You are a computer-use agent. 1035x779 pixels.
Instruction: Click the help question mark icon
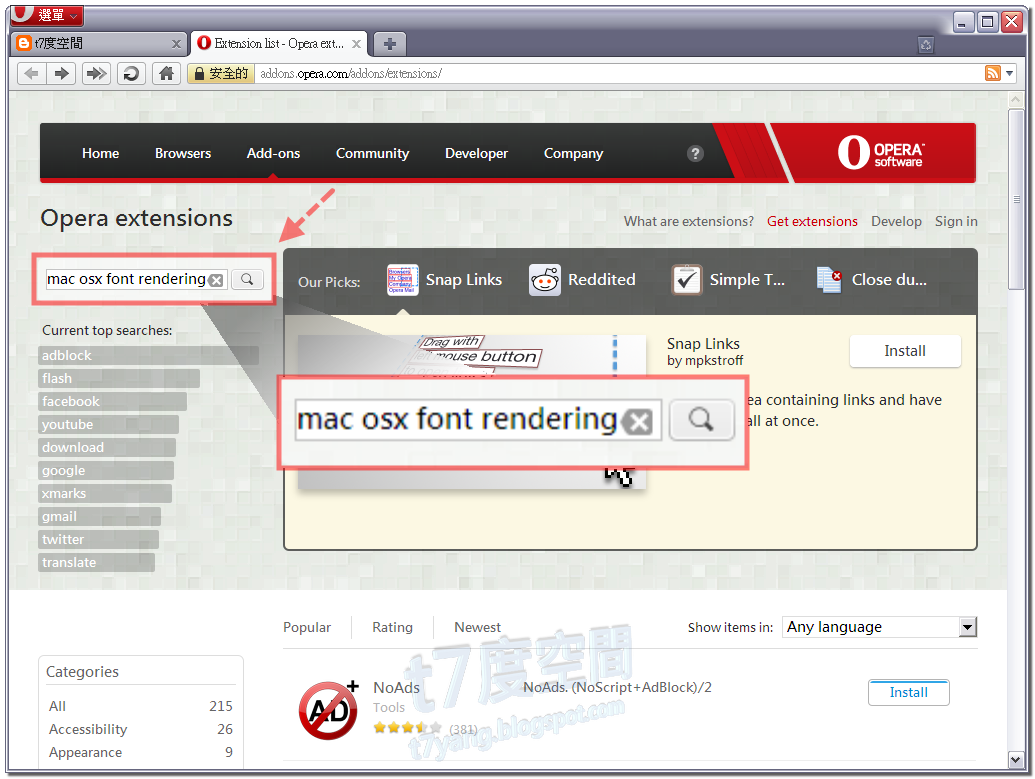(x=695, y=153)
